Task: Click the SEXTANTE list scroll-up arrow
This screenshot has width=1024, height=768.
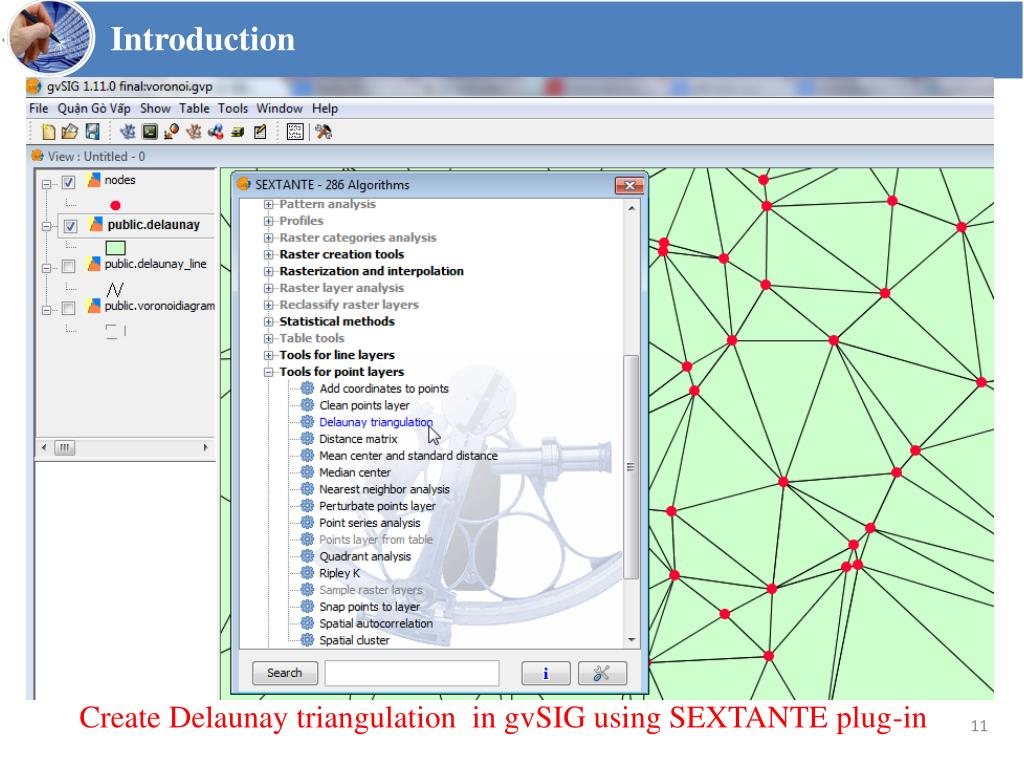Action: click(x=632, y=208)
